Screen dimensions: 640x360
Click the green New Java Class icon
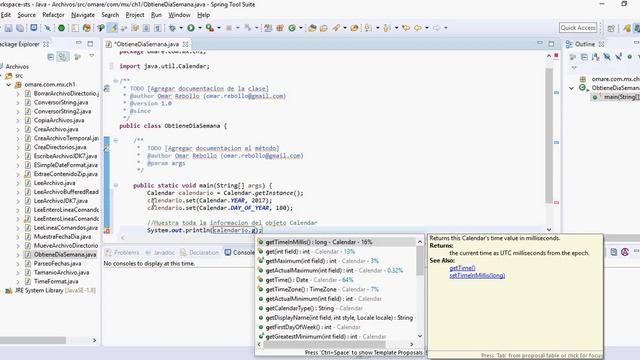pos(292,28)
